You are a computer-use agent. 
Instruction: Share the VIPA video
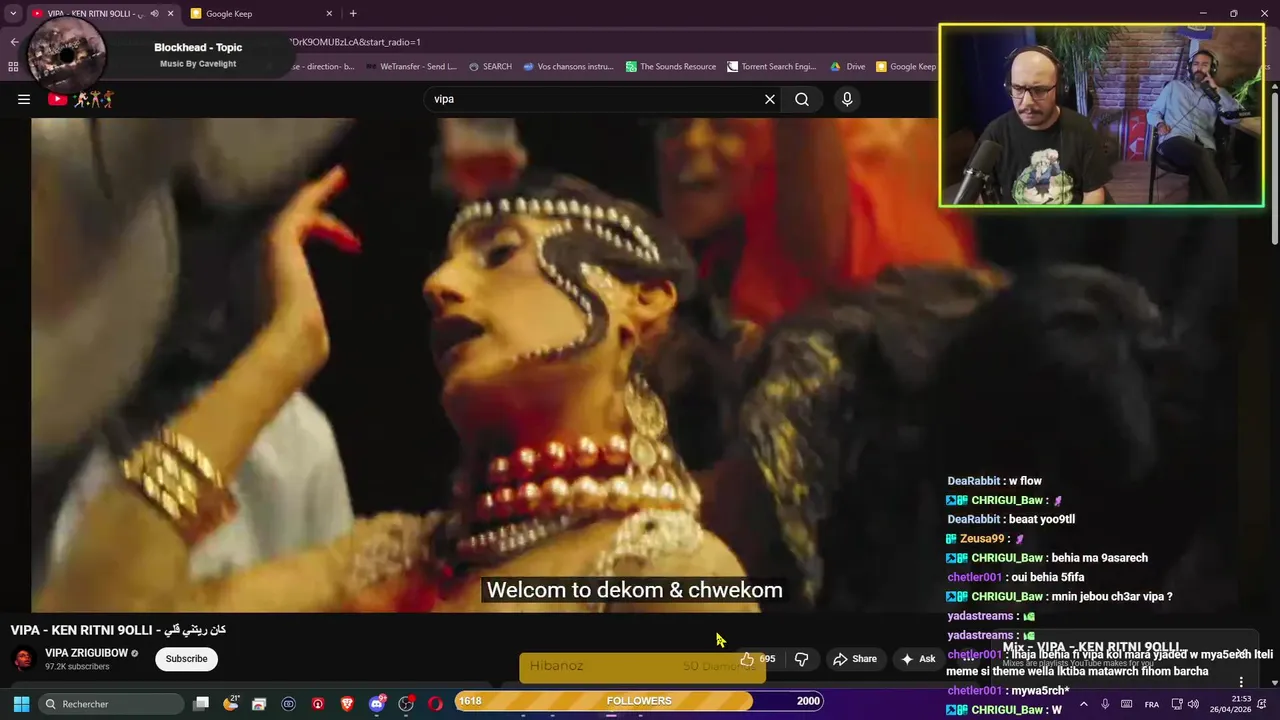pyautogui.click(x=855, y=659)
